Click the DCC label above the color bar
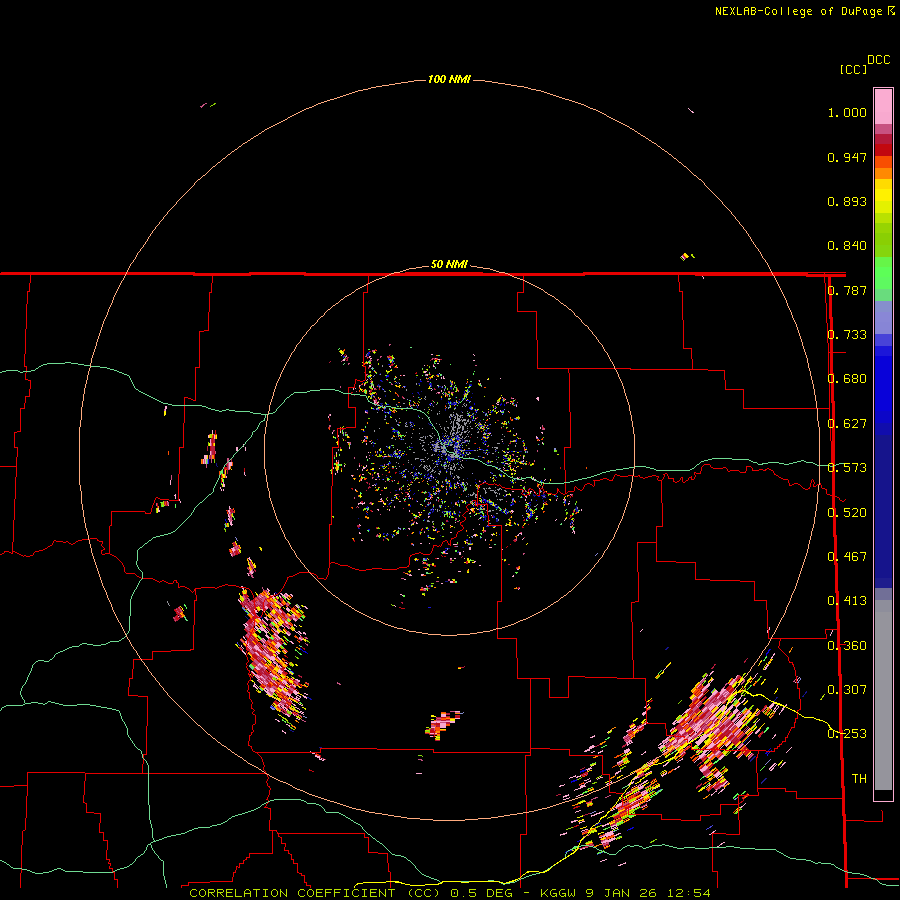This screenshot has height=900, width=900. coord(879,60)
